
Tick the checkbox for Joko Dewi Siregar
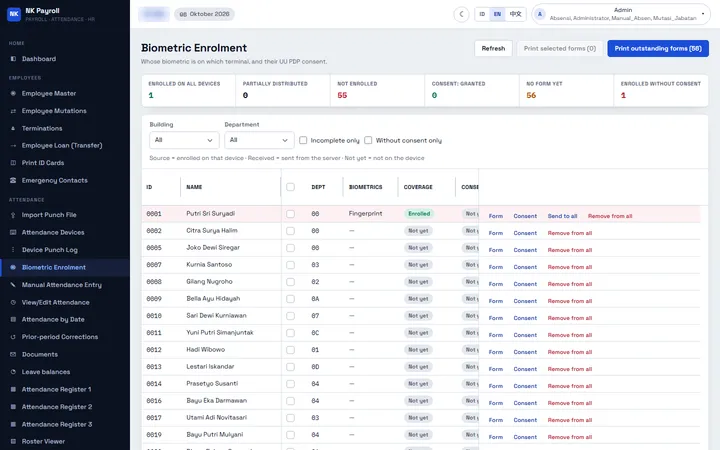tap(290, 248)
